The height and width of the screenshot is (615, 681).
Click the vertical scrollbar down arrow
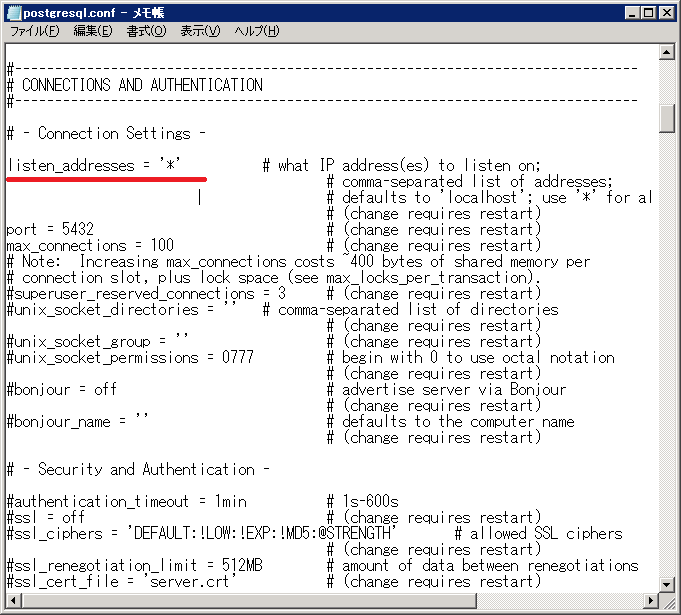(x=667, y=583)
